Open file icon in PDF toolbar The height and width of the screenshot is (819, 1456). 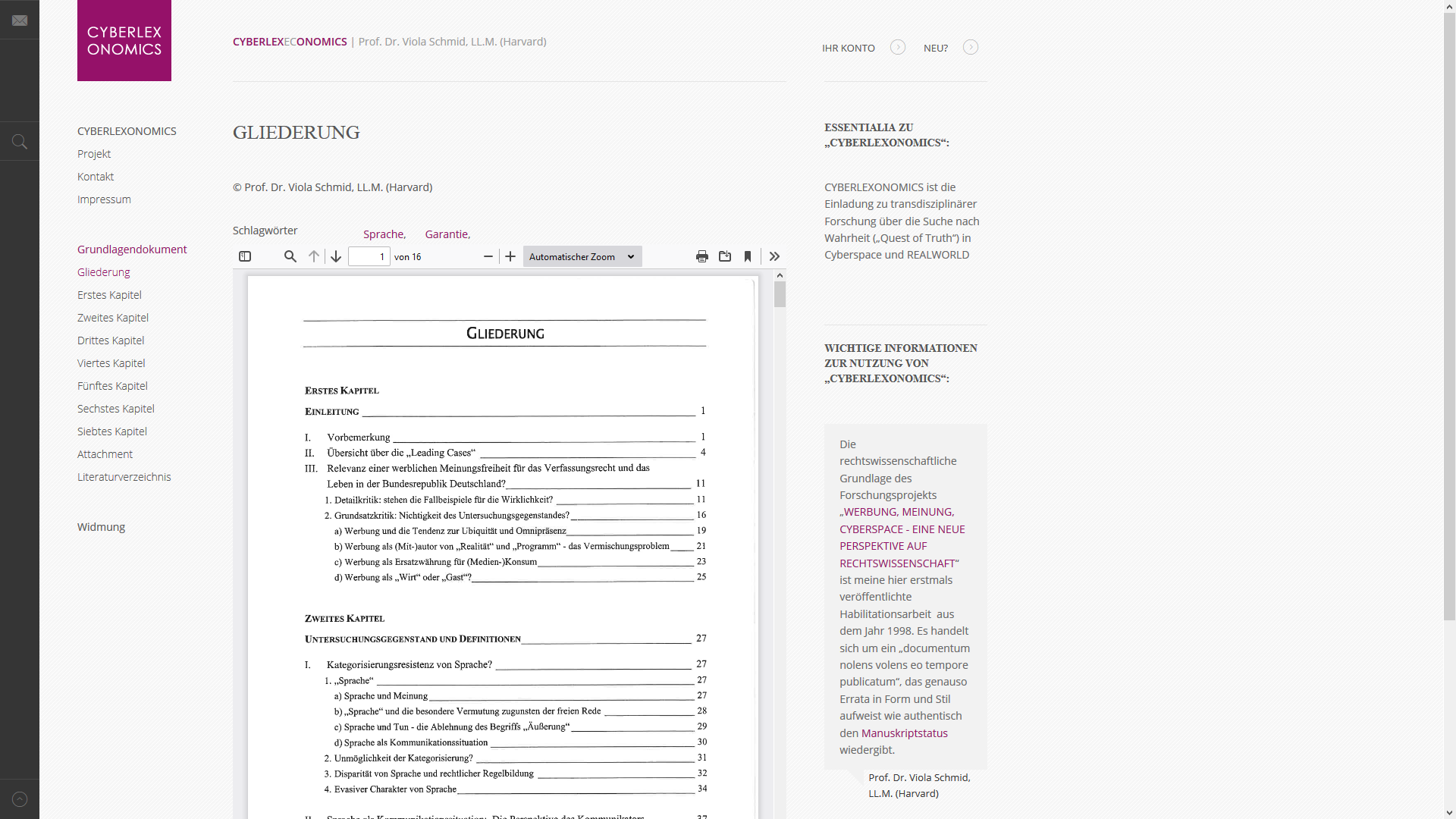725,256
